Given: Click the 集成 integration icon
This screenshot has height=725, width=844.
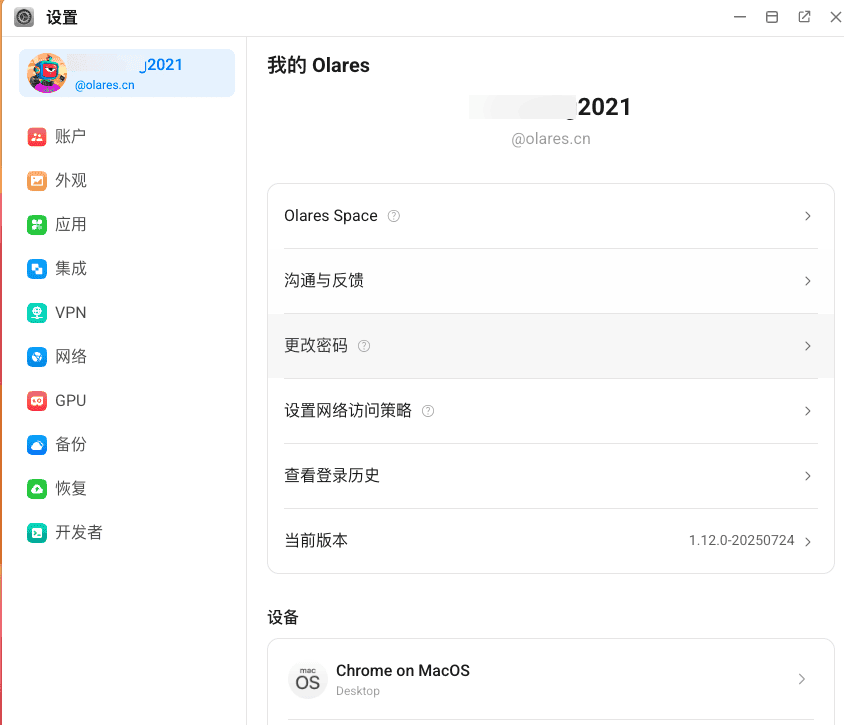Looking at the screenshot, I should click(37, 269).
